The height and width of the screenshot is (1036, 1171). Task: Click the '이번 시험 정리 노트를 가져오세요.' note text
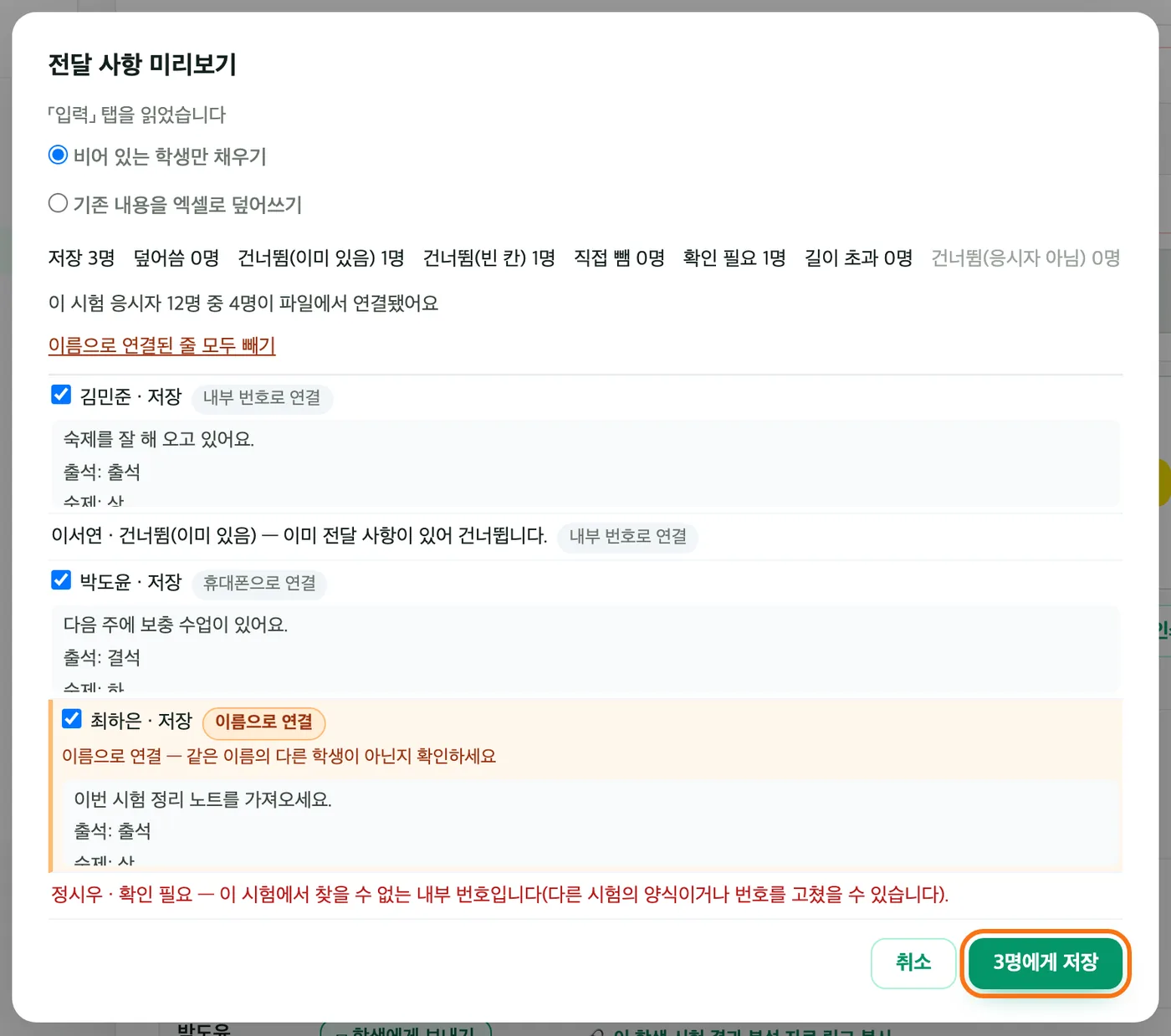203,799
